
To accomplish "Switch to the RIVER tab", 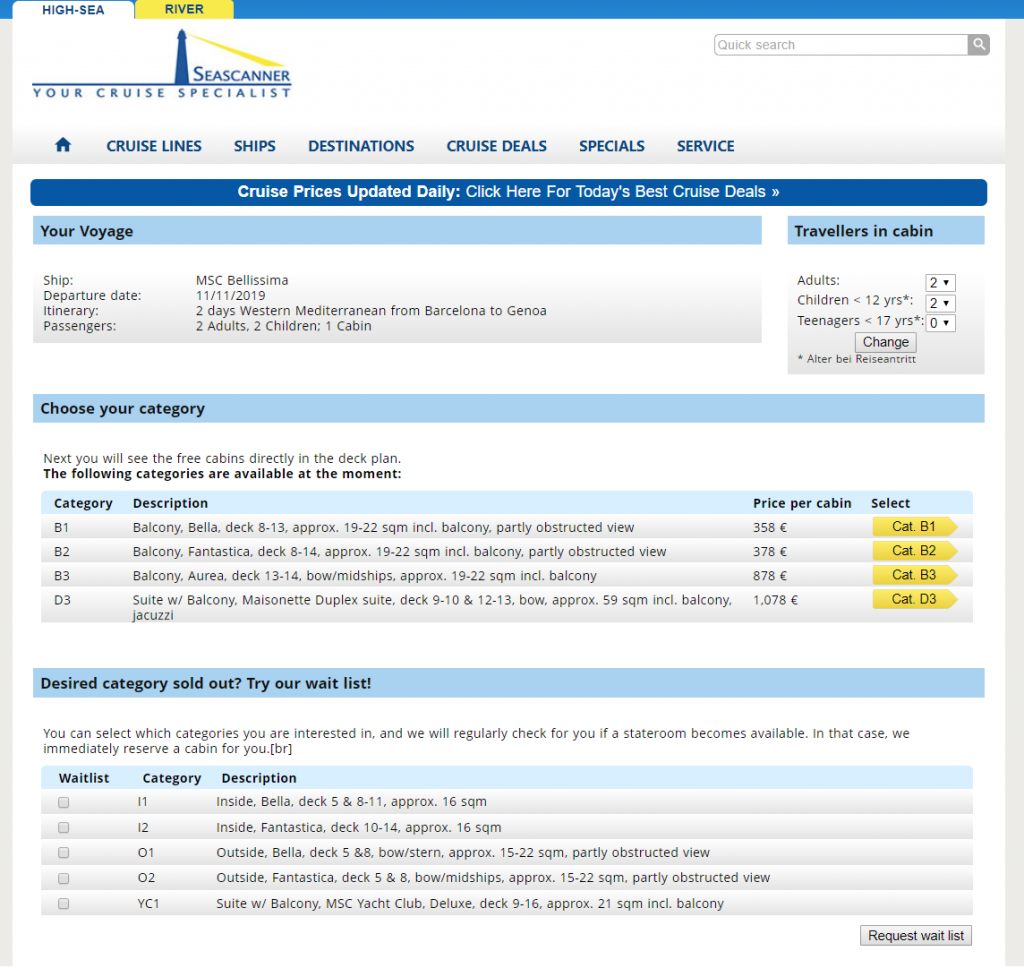I will (x=184, y=9).
